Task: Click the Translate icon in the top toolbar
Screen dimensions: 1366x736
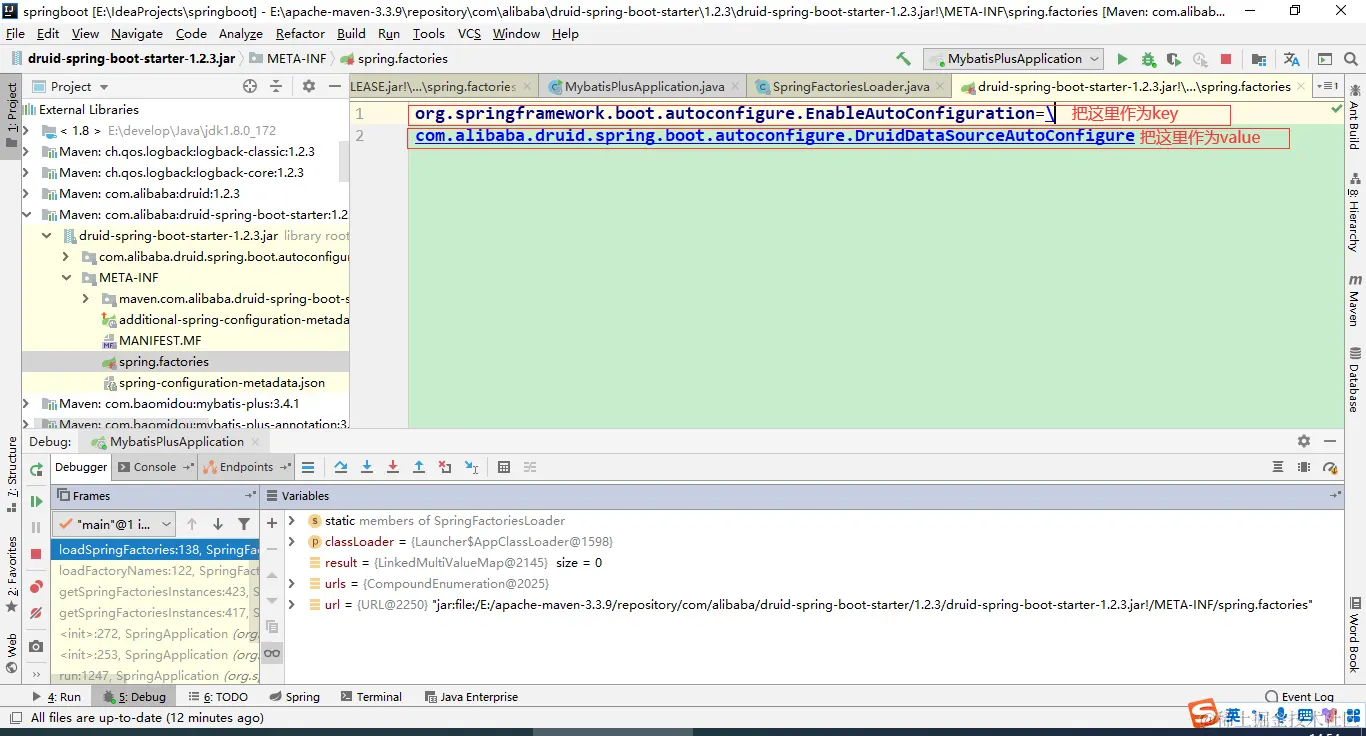Action: pos(1292,59)
